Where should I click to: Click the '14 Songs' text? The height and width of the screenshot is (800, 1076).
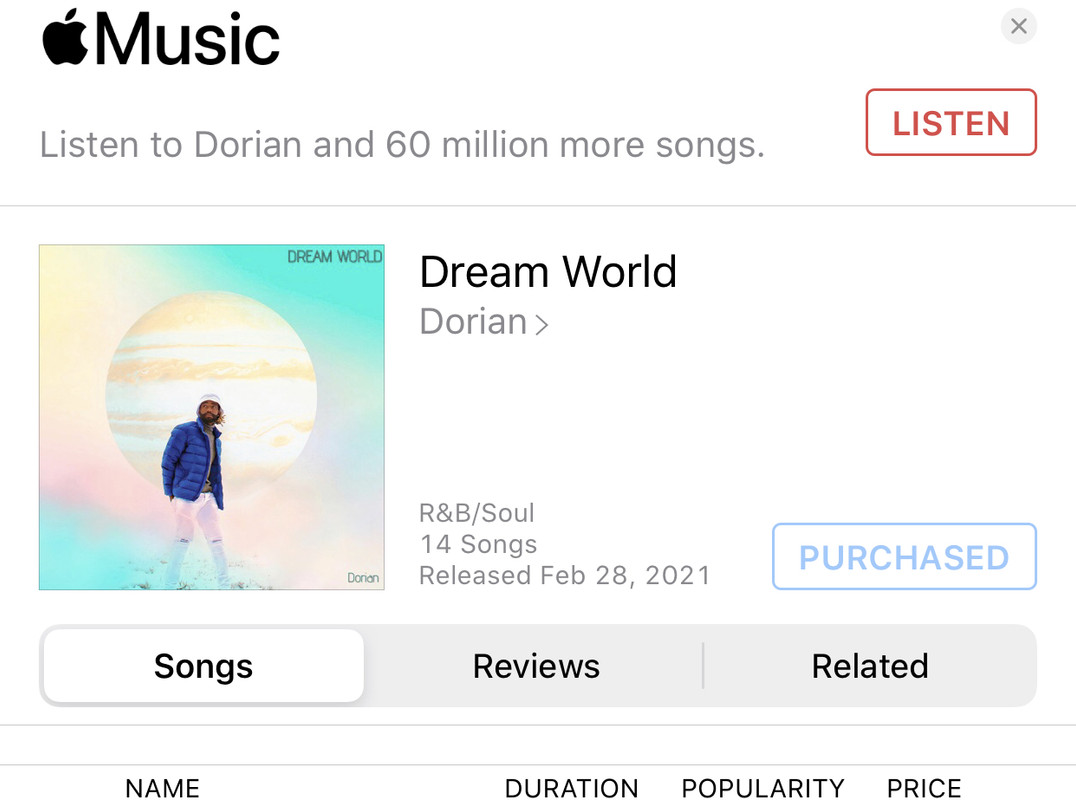[478, 544]
